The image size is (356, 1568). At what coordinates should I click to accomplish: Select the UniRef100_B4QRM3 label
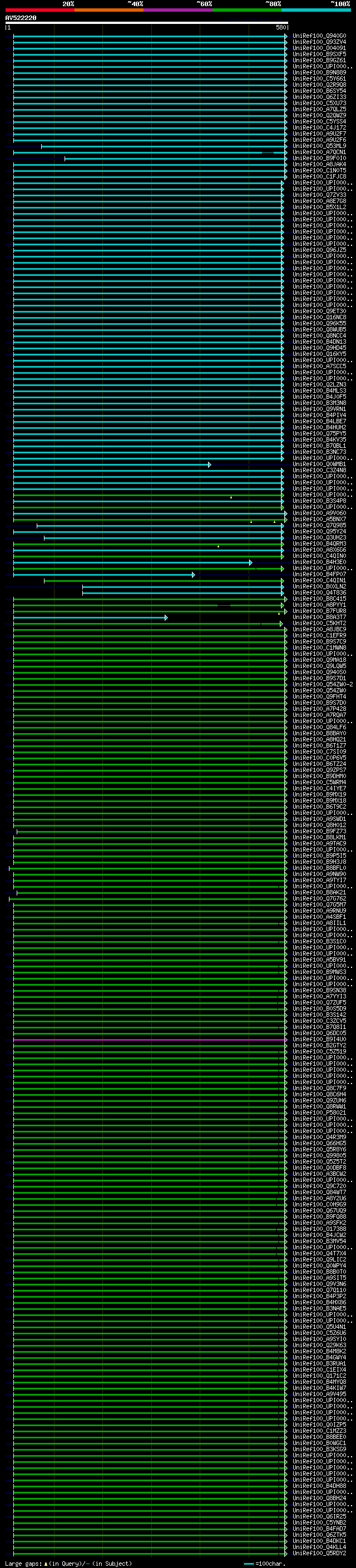319,544
